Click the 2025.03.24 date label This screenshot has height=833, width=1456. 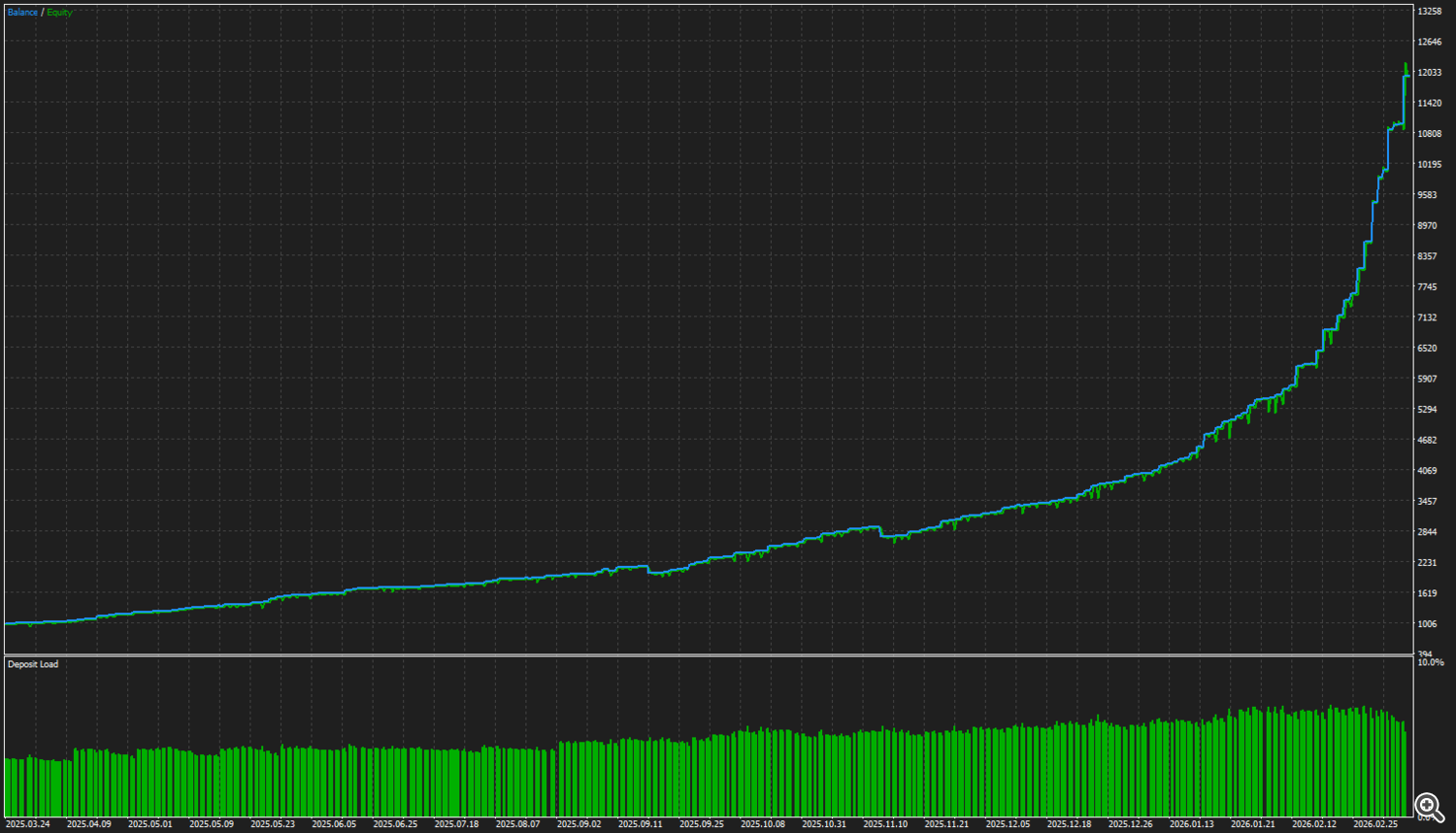point(27,824)
